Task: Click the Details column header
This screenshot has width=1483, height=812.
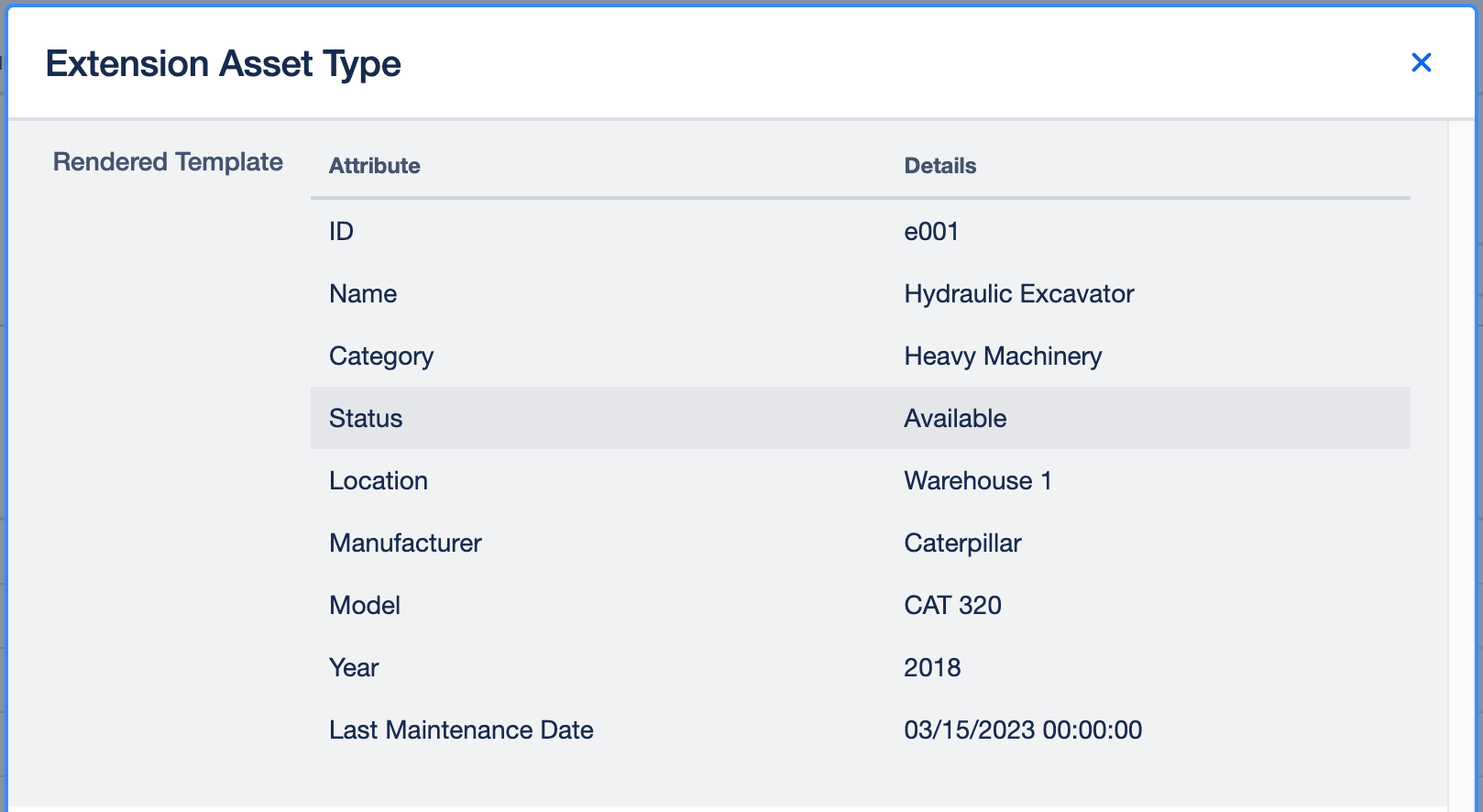Action: pos(939,166)
